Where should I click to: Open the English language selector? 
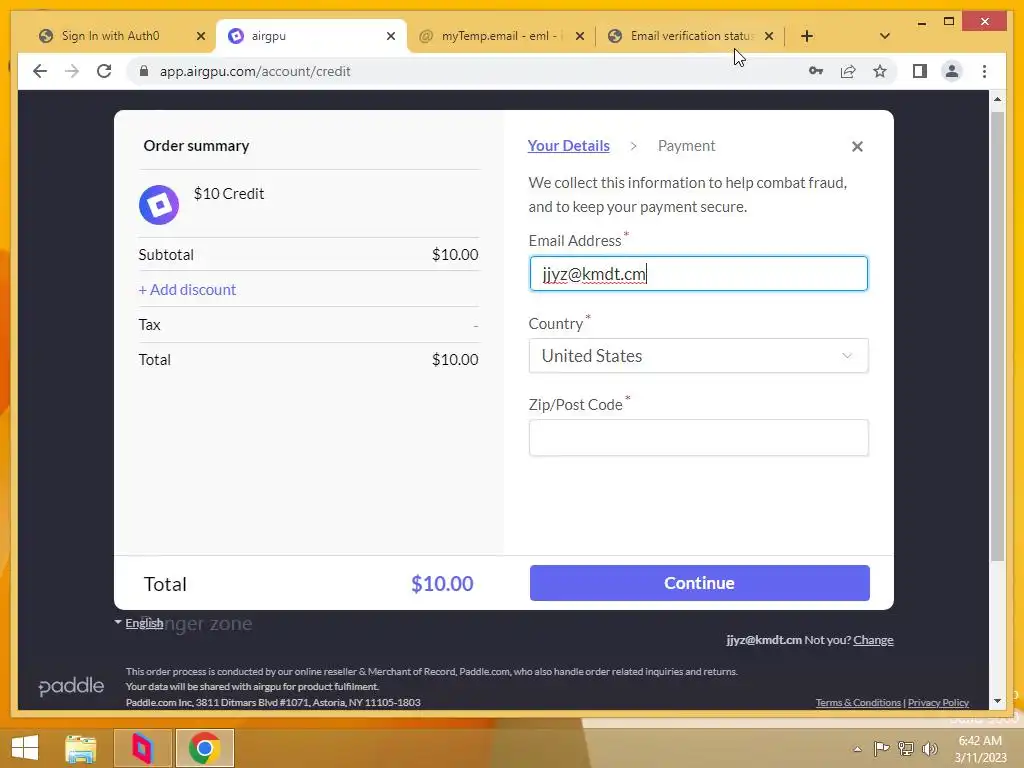pos(139,623)
